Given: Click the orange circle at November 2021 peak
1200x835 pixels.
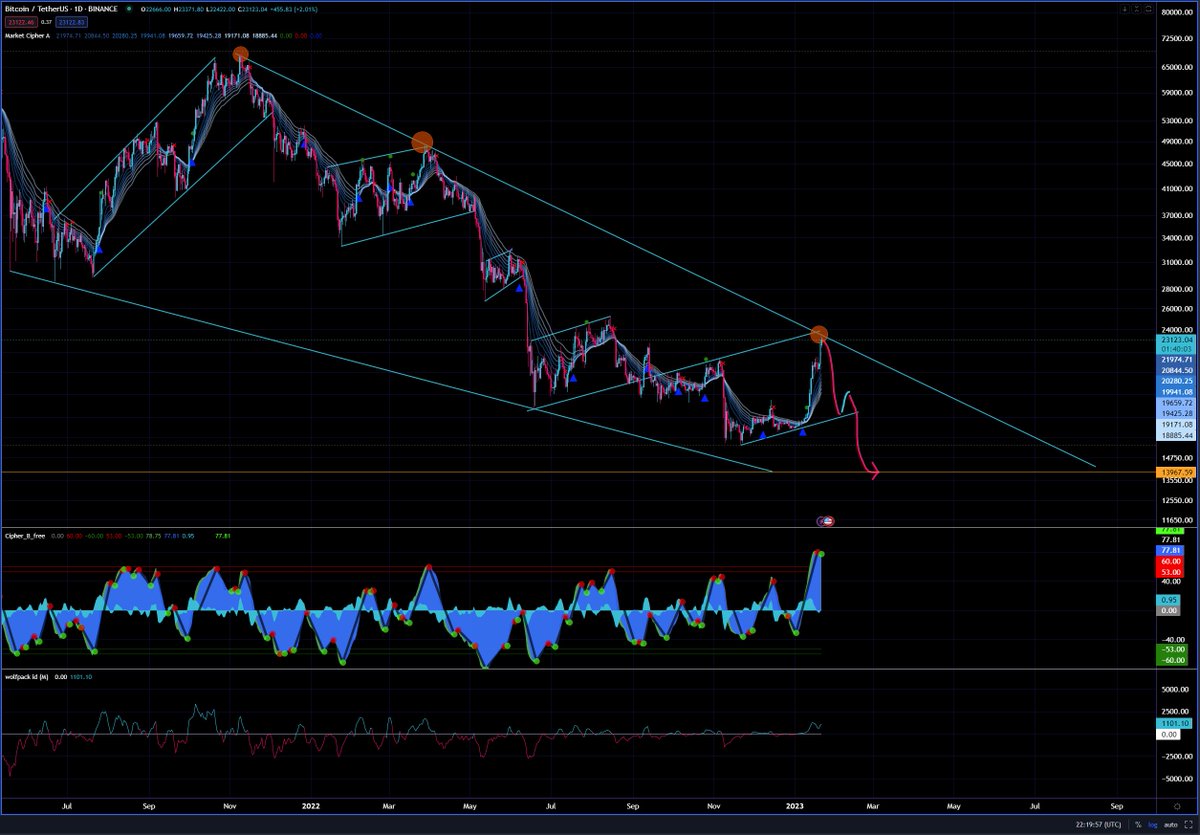Looking at the screenshot, I should tap(240, 55).
